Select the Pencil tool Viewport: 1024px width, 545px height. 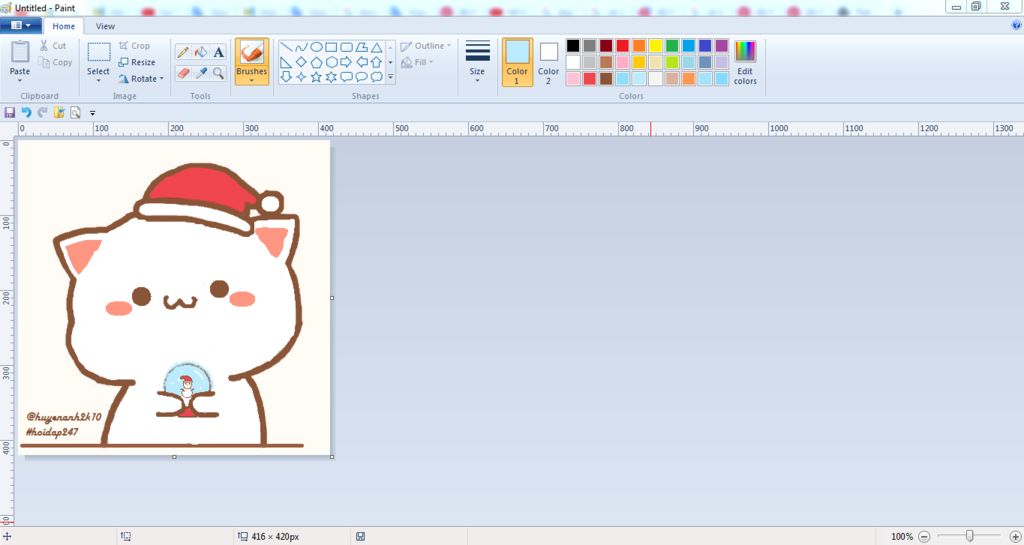click(x=184, y=52)
